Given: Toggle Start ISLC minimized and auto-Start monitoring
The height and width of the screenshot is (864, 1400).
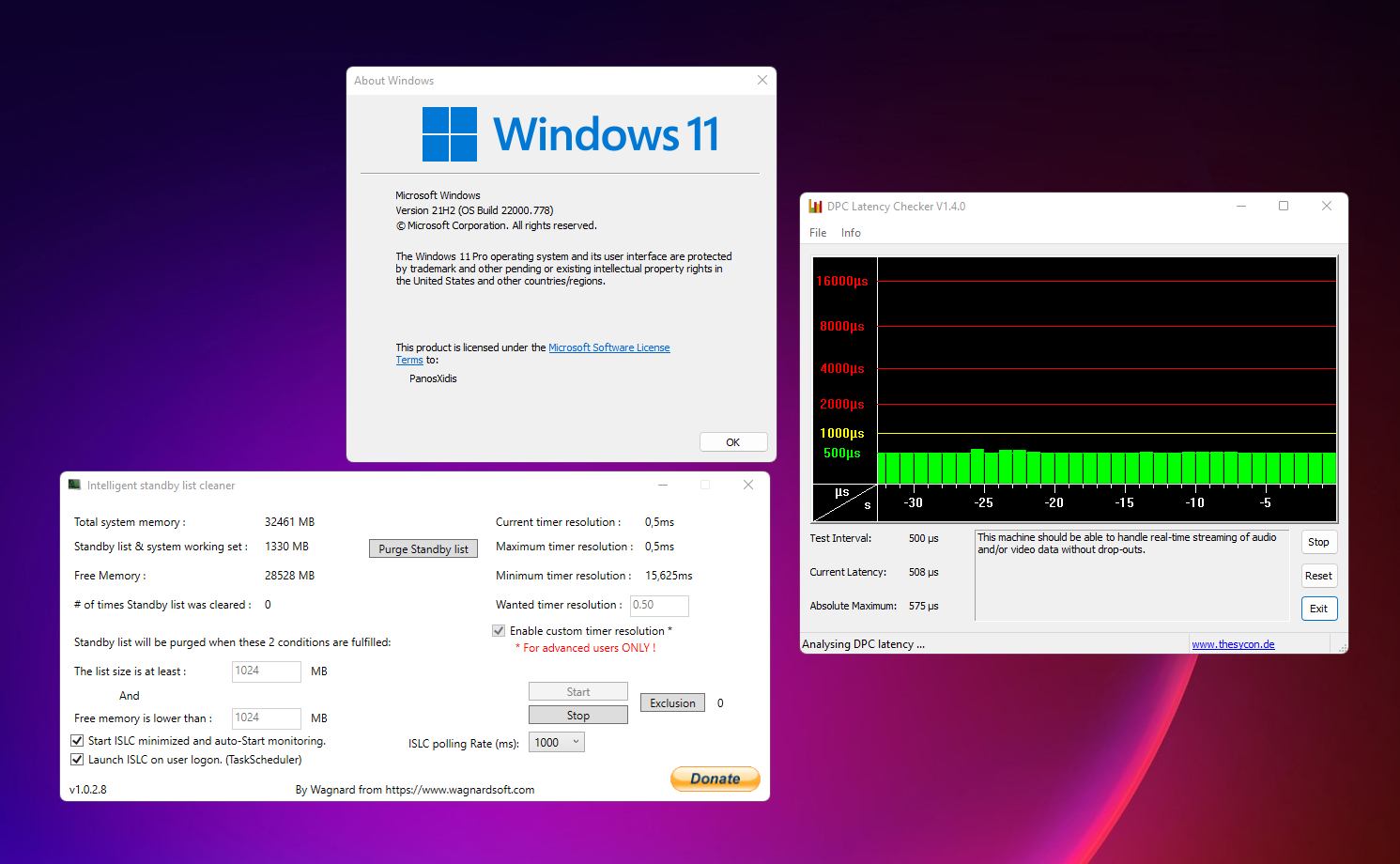Looking at the screenshot, I should (x=77, y=741).
